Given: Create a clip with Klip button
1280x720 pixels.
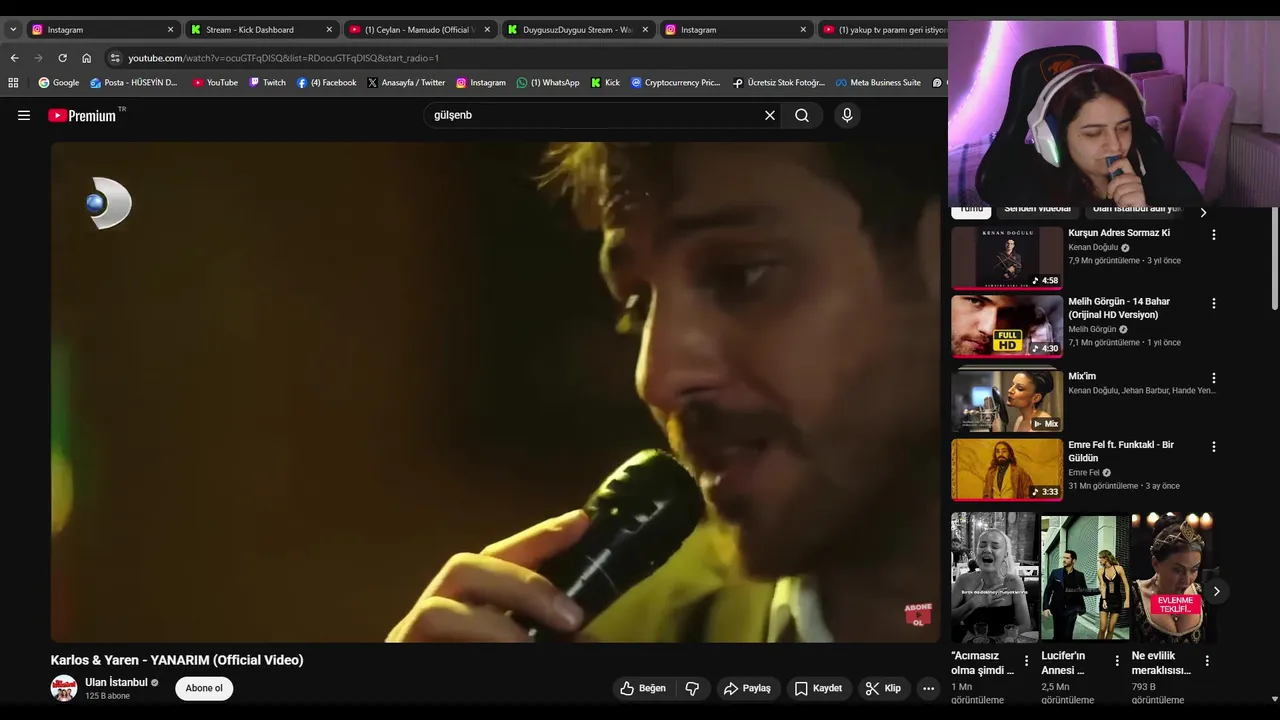Looking at the screenshot, I should (883, 688).
